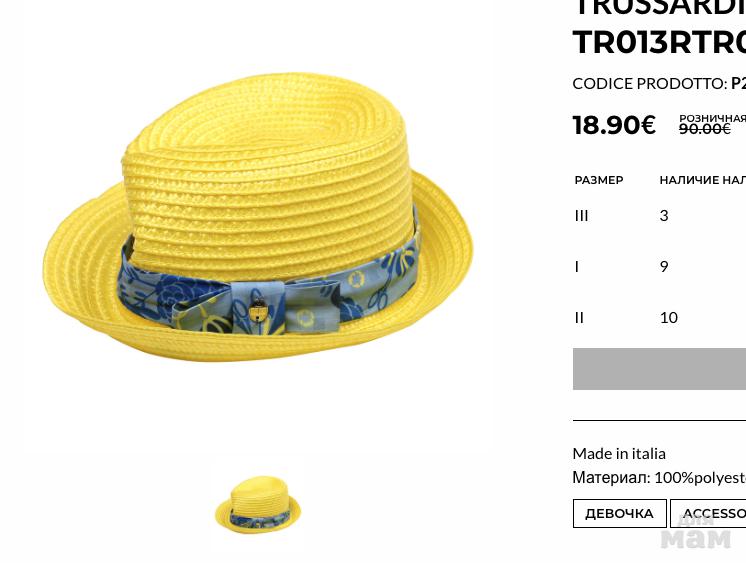Click the availability count 3

click(664, 216)
